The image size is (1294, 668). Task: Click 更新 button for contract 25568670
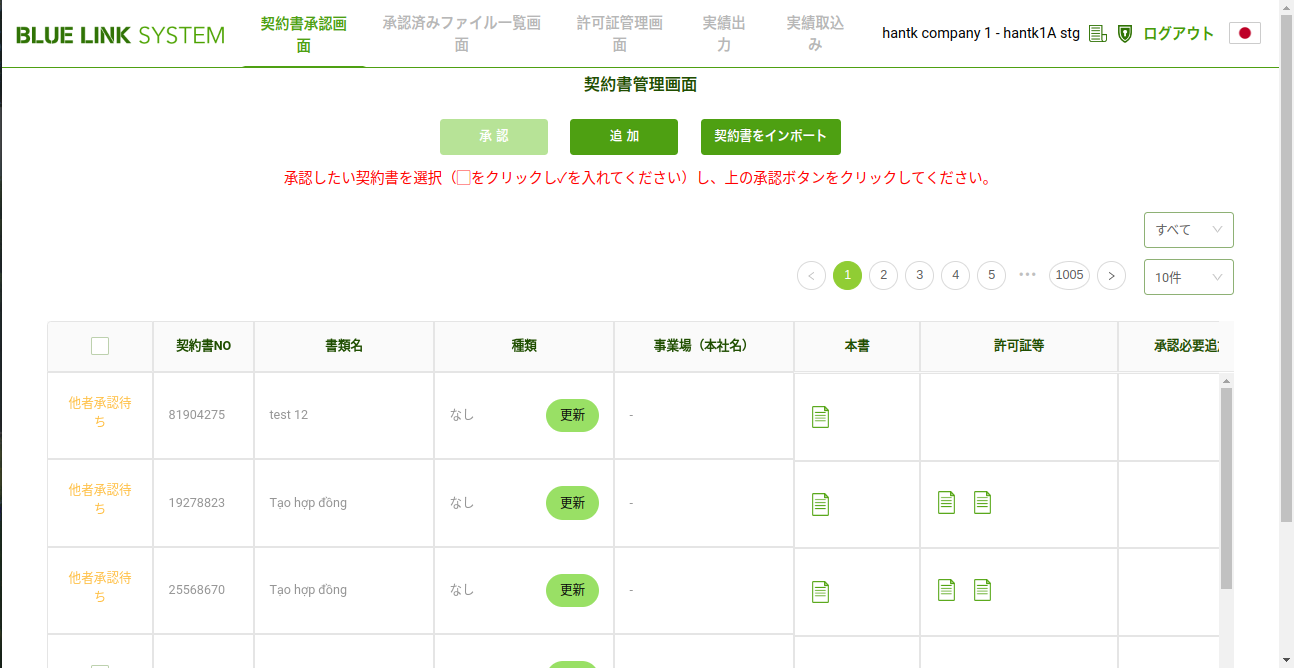(572, 590)
